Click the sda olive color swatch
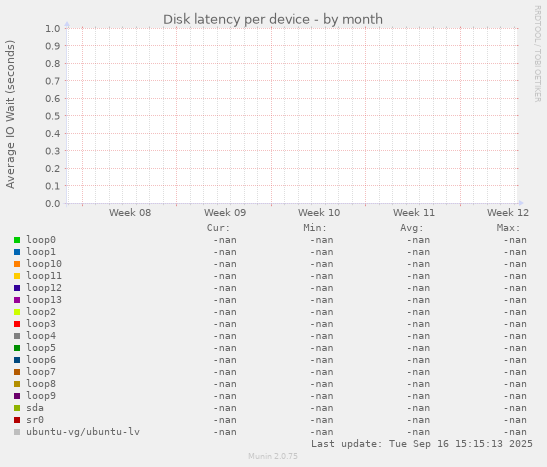The image size is (547, 467). point(17,408)
